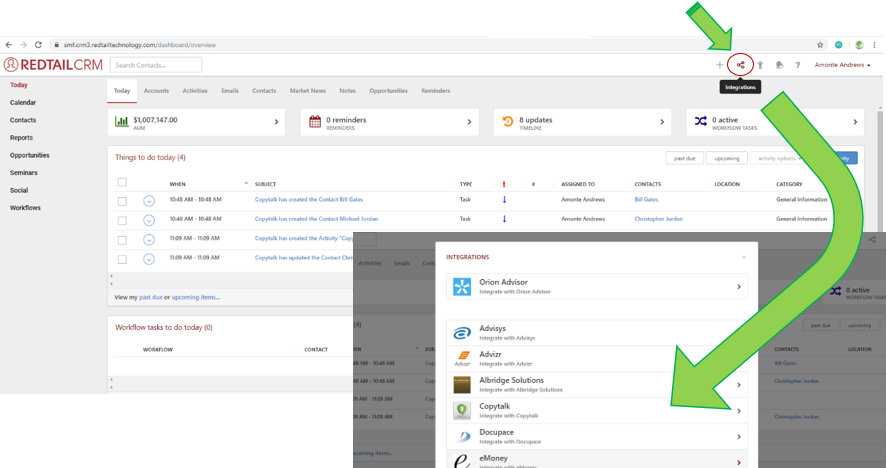Click the Docupace logo icon
The height and width of the screenshot is (468, 887).
click(x=463, y=436)
